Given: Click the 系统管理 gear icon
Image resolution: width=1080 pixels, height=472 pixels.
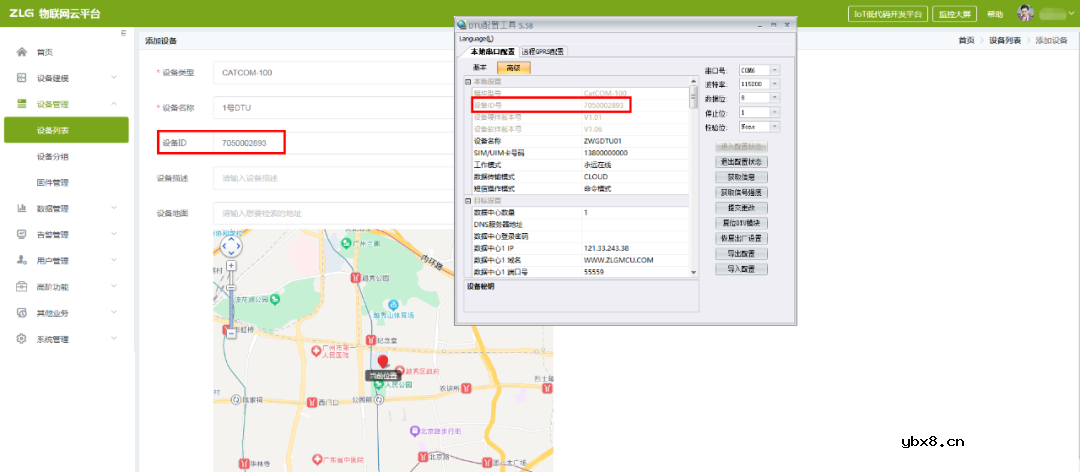Looking at the screenshot, I should coord(21,339).
